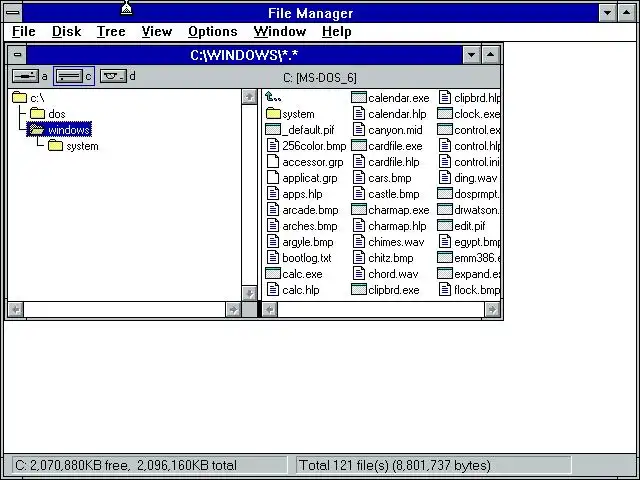Open the Options menu
This screenshot has height=480, width=640.
[213, 31]
